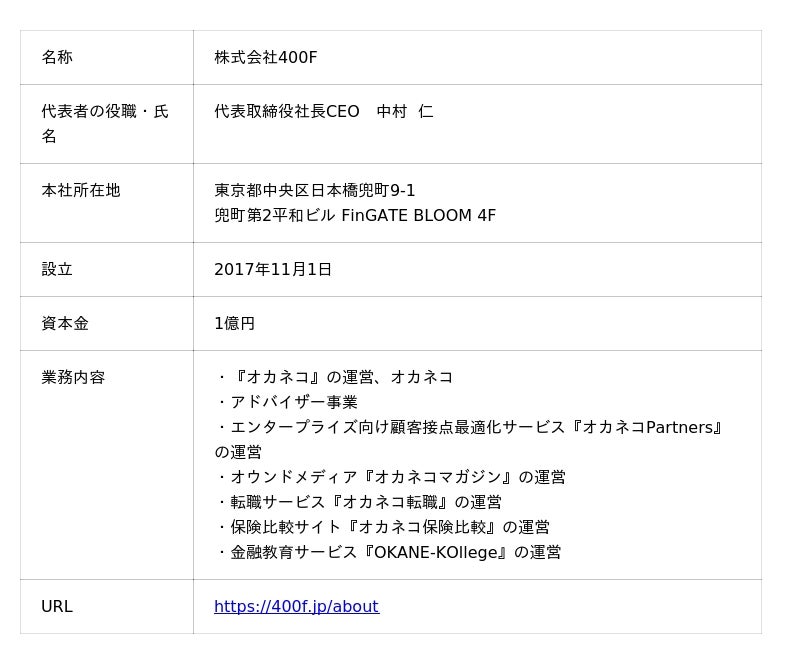Click the 資本金 label cell
Screen dimensions: 800x664
65,323
